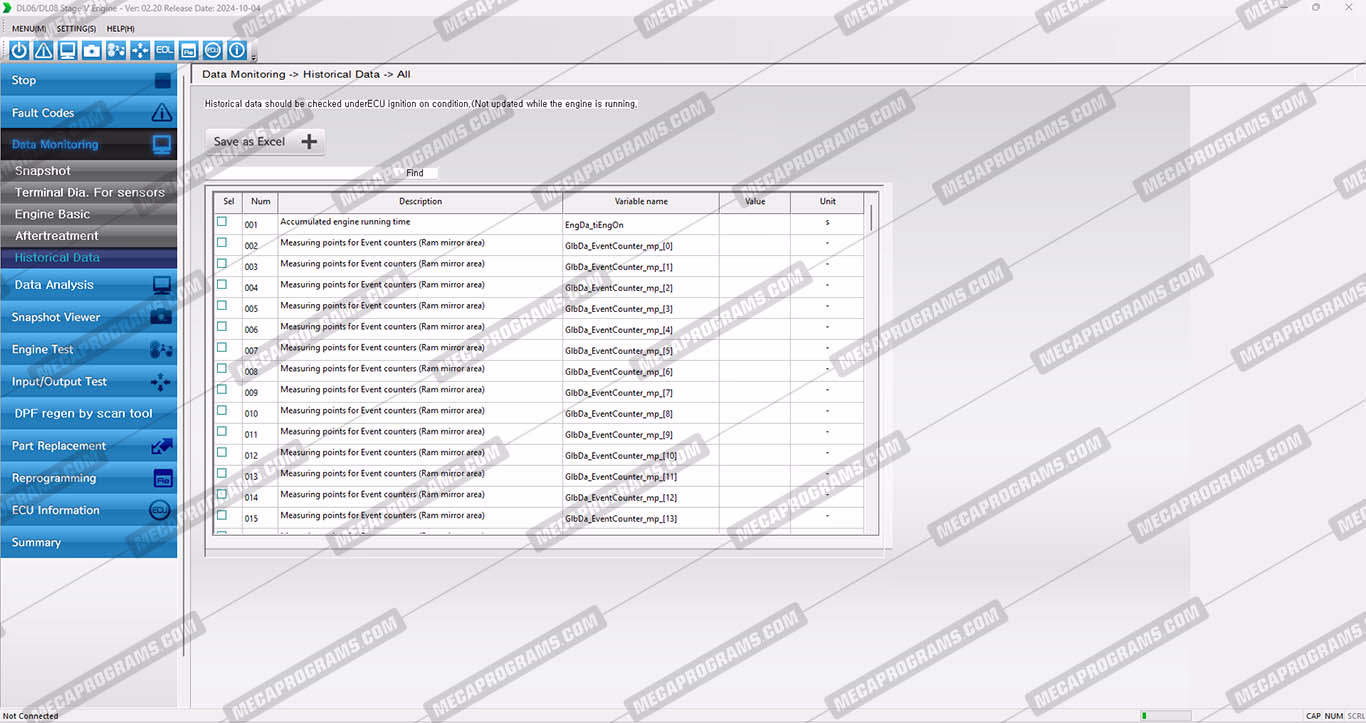Click the gears engine test toolbar icon

[x=116, y=50]
